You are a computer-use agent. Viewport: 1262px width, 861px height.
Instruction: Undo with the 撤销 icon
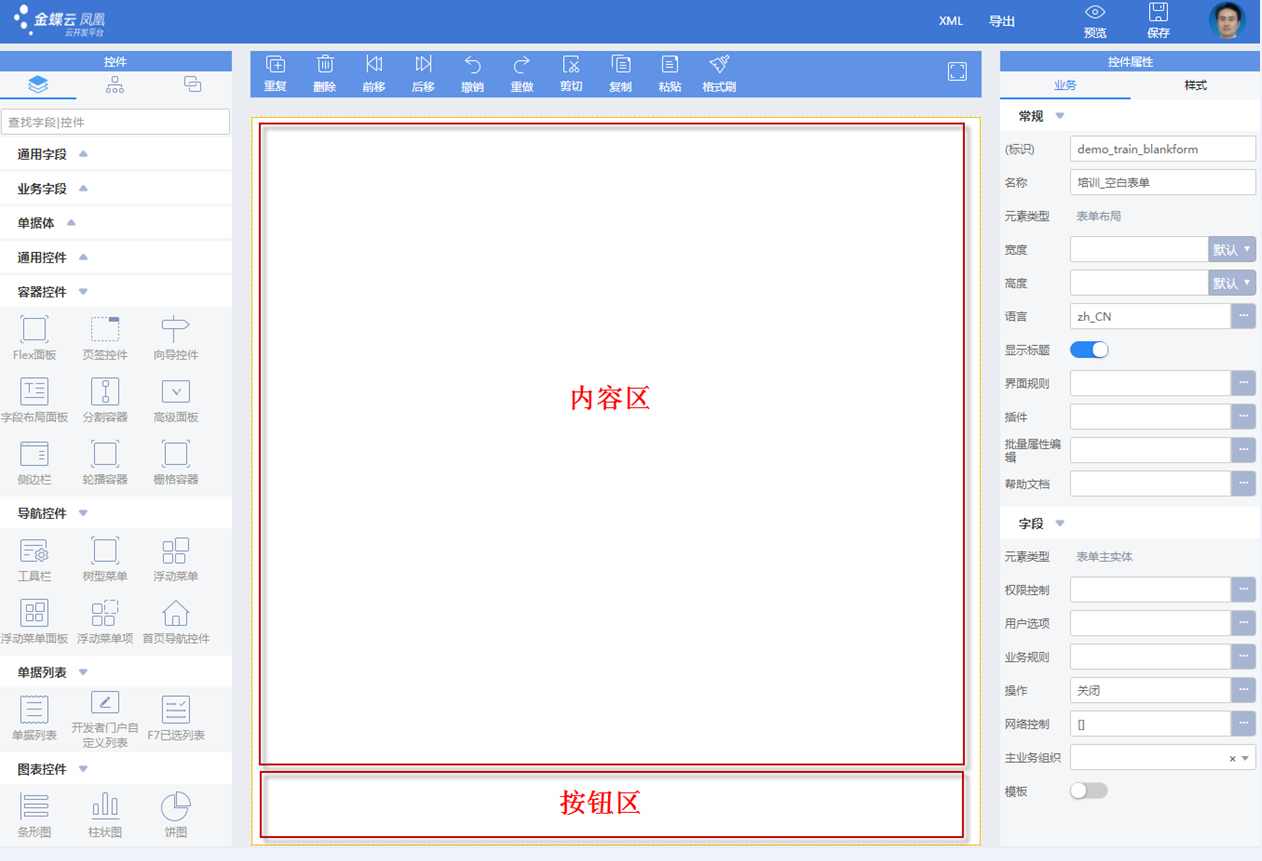[473, 65]
